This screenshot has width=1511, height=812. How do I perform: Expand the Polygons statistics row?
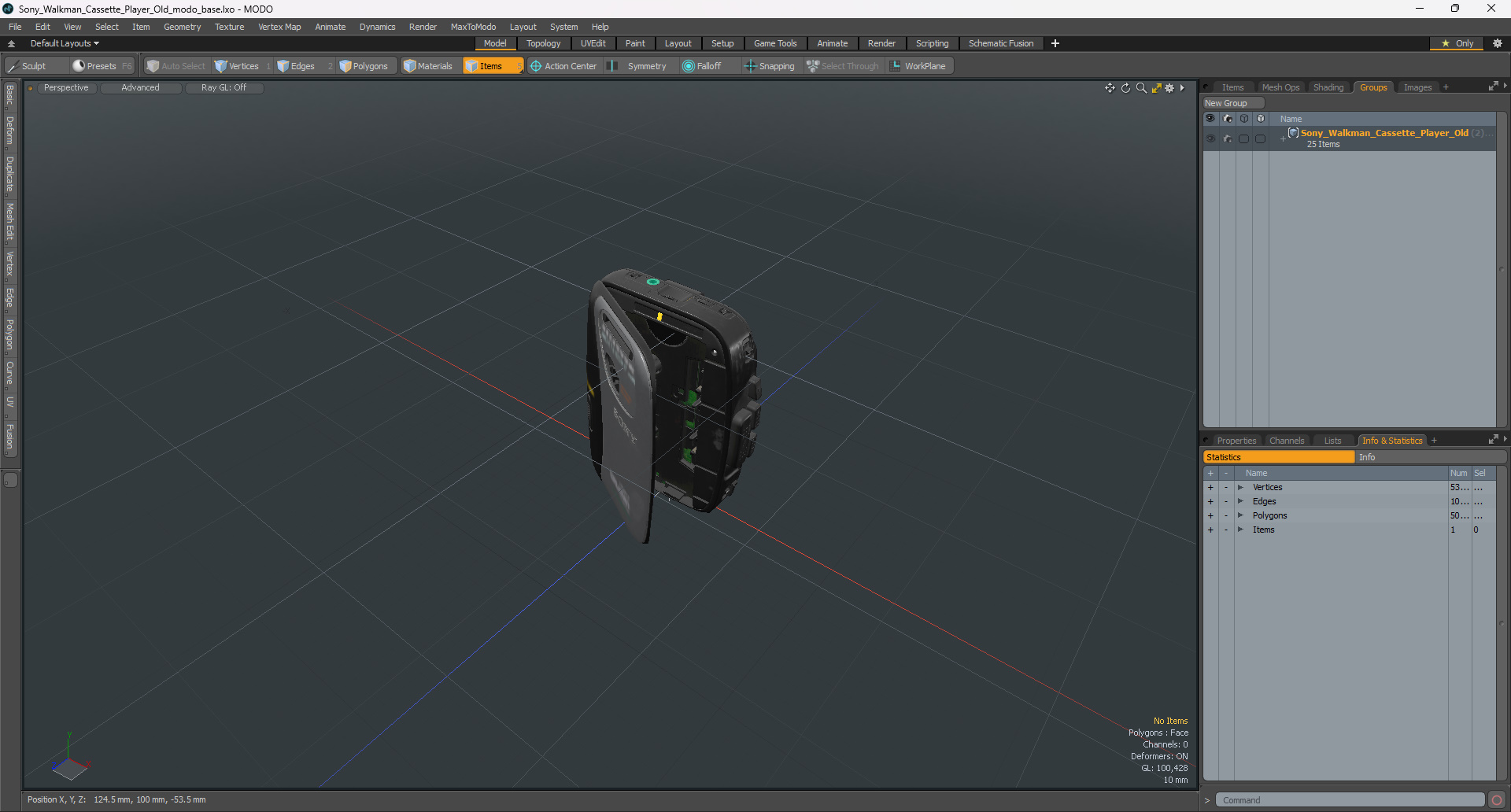[x=1241, y=516]
